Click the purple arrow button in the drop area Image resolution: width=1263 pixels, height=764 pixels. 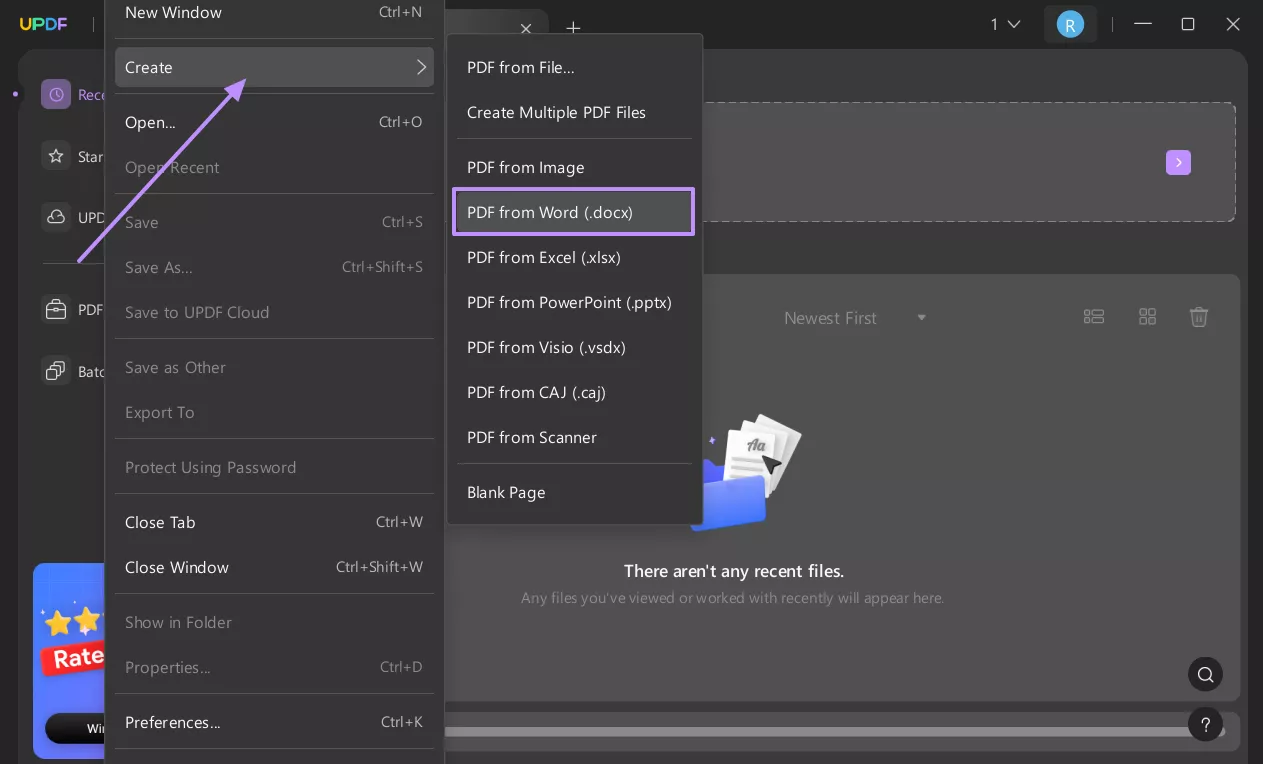[1178, 162]
